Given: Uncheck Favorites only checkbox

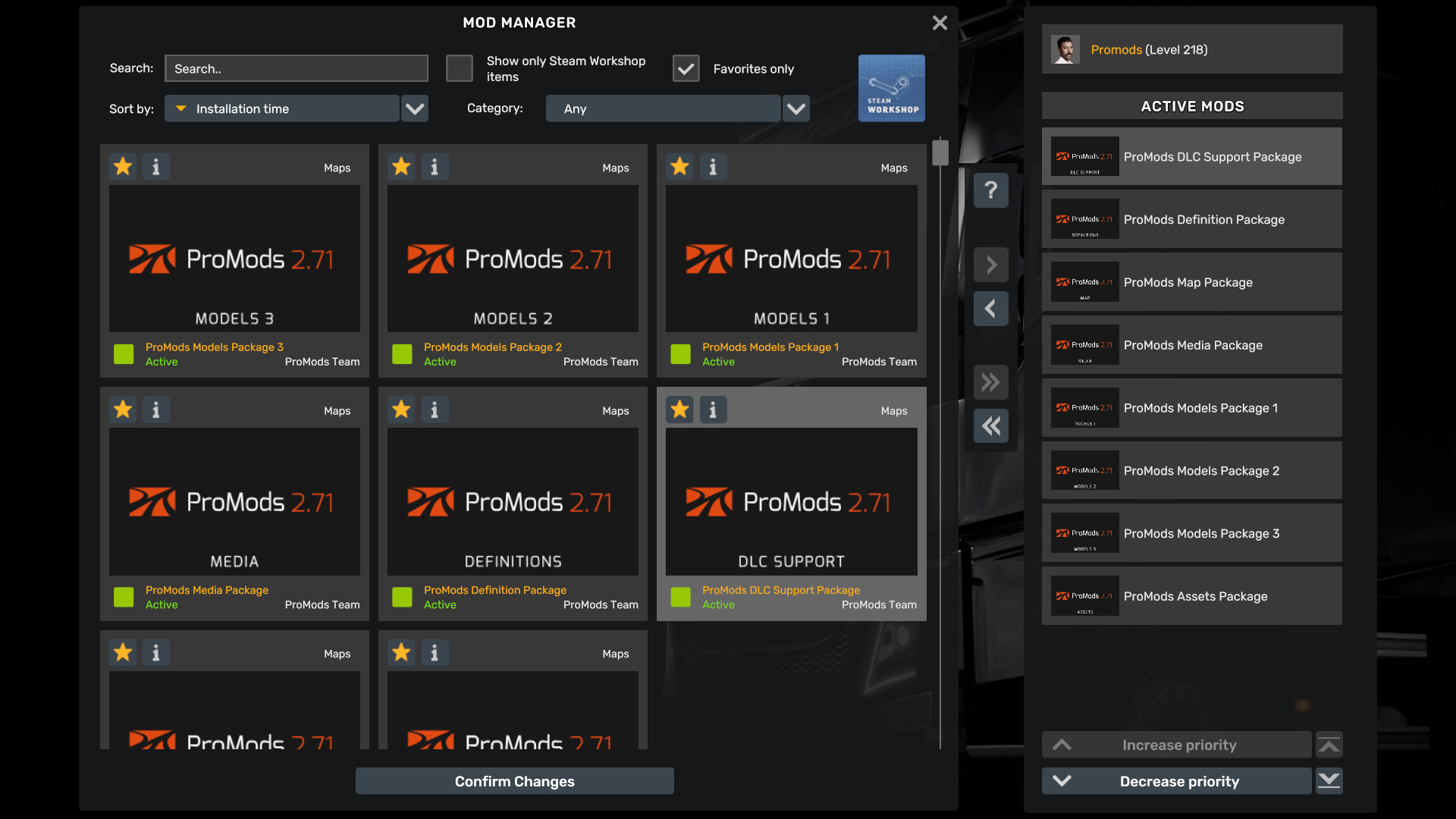Looking at the screenshot, I should point(686,68).
